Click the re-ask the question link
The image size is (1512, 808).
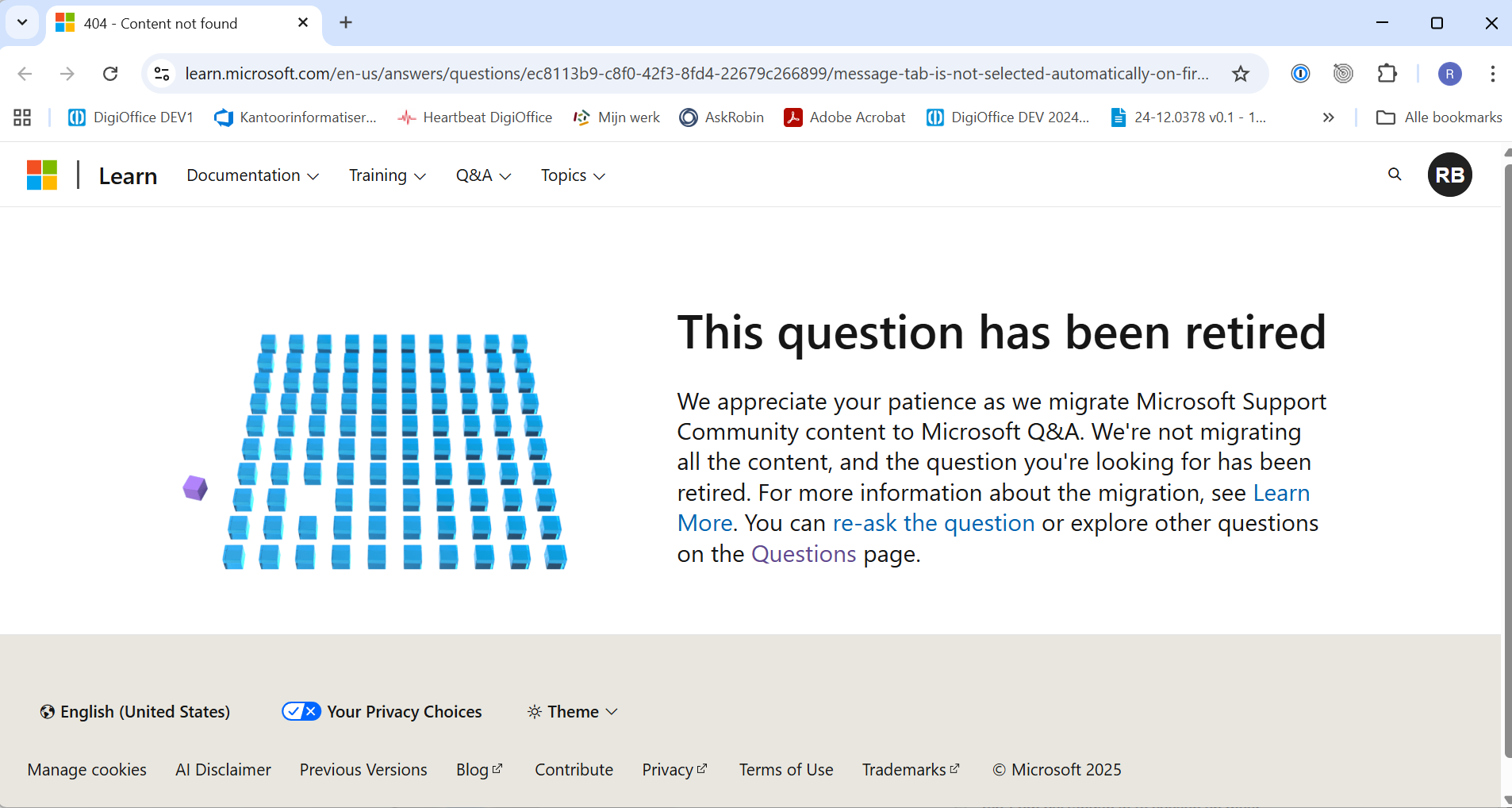point(934,523)
